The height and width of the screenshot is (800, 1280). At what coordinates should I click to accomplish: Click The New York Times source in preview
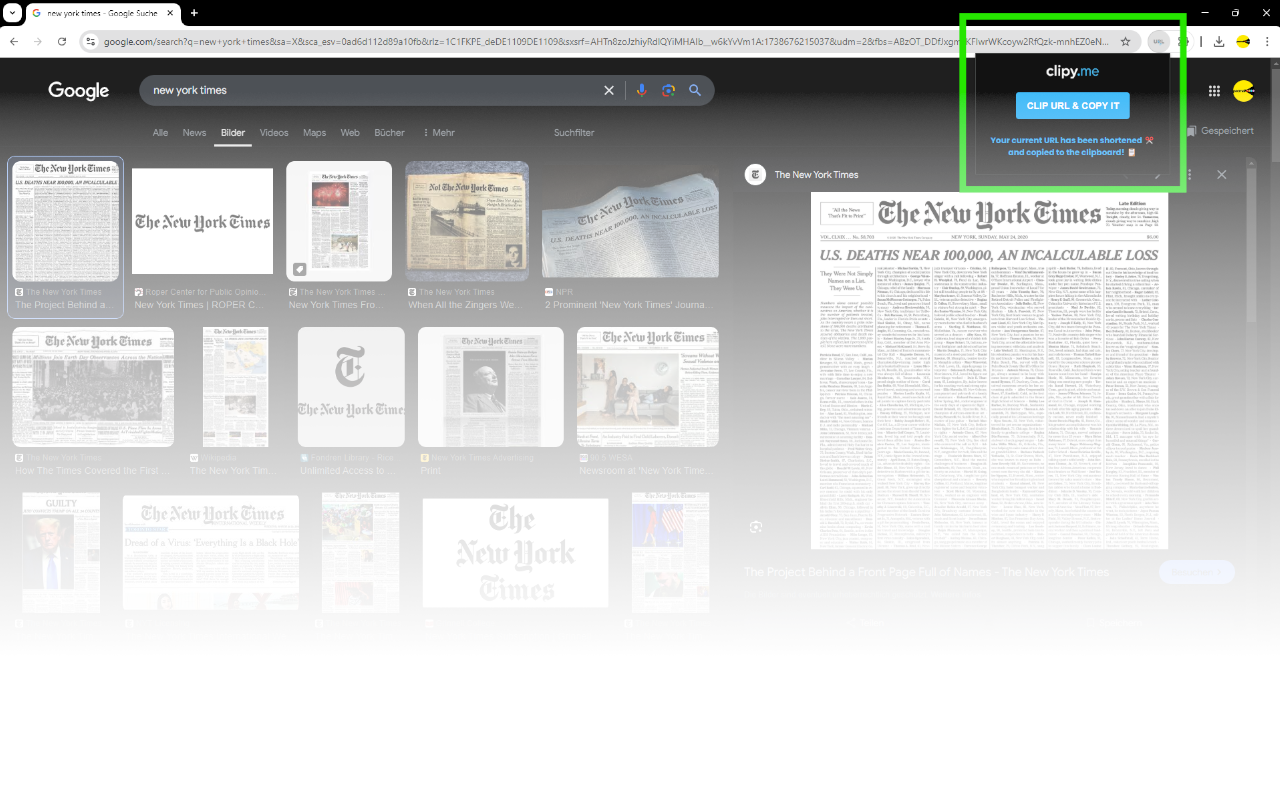[x=802, y=175]
